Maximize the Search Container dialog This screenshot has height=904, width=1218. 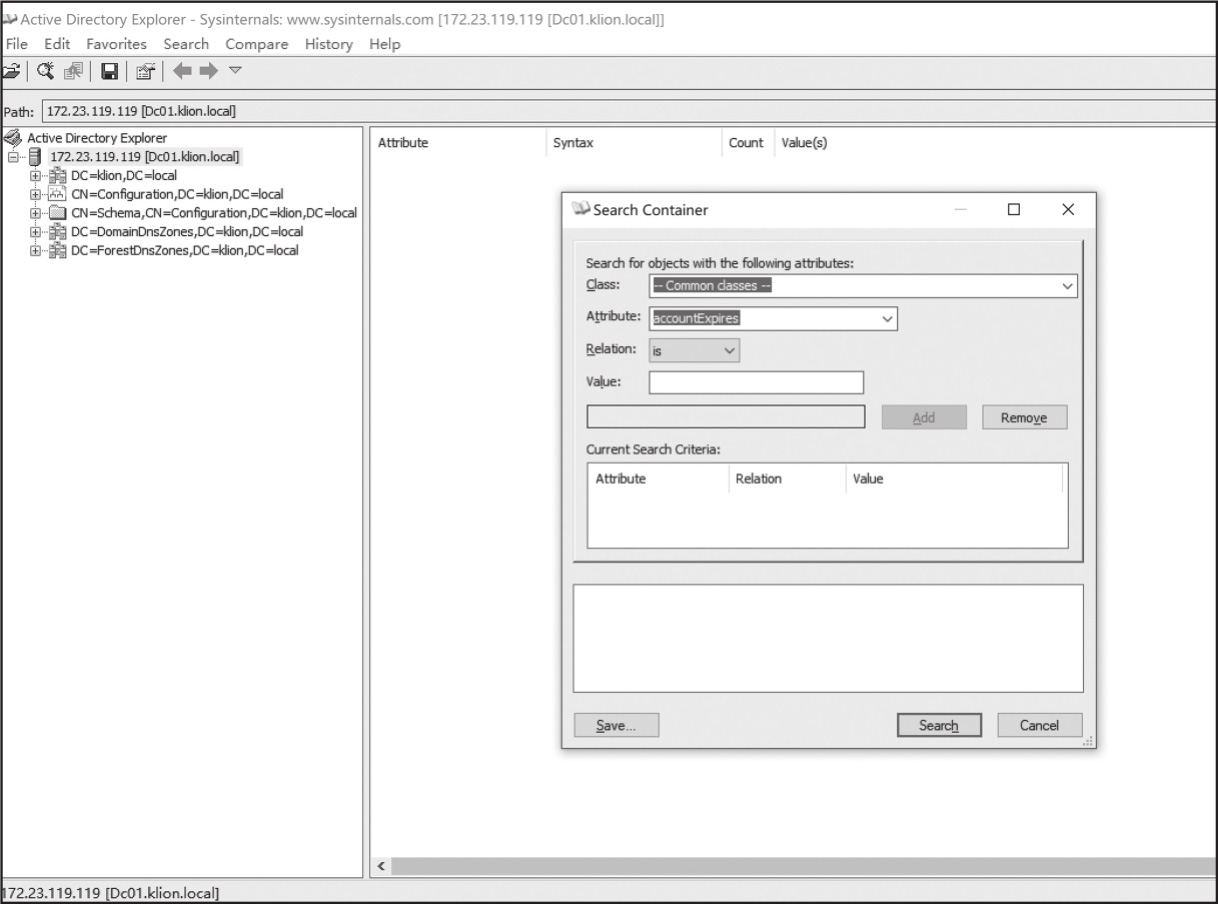click(1014, 210)
